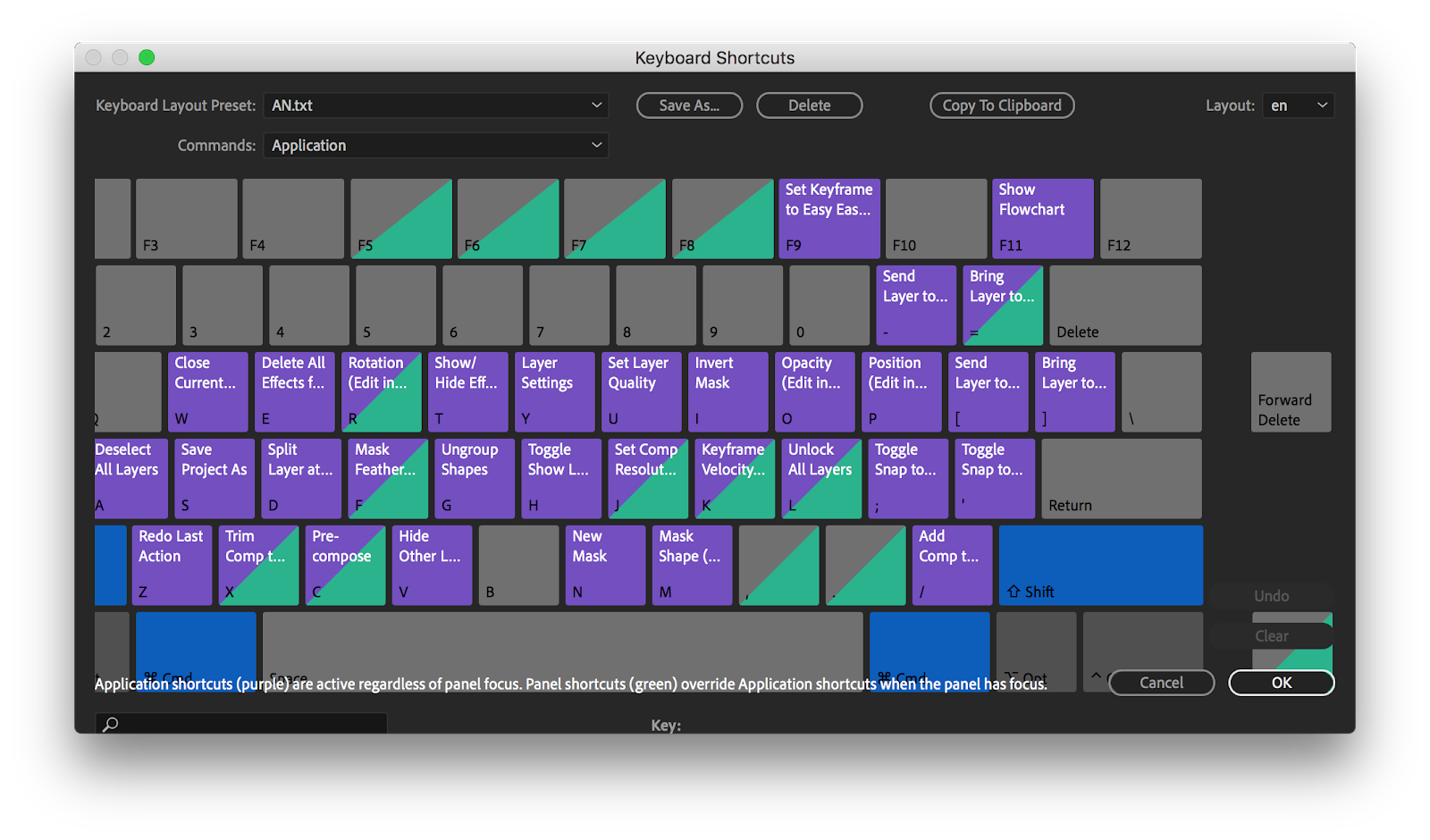
Task: Select the Redo Last Action Z key
Action: (172, 565)
